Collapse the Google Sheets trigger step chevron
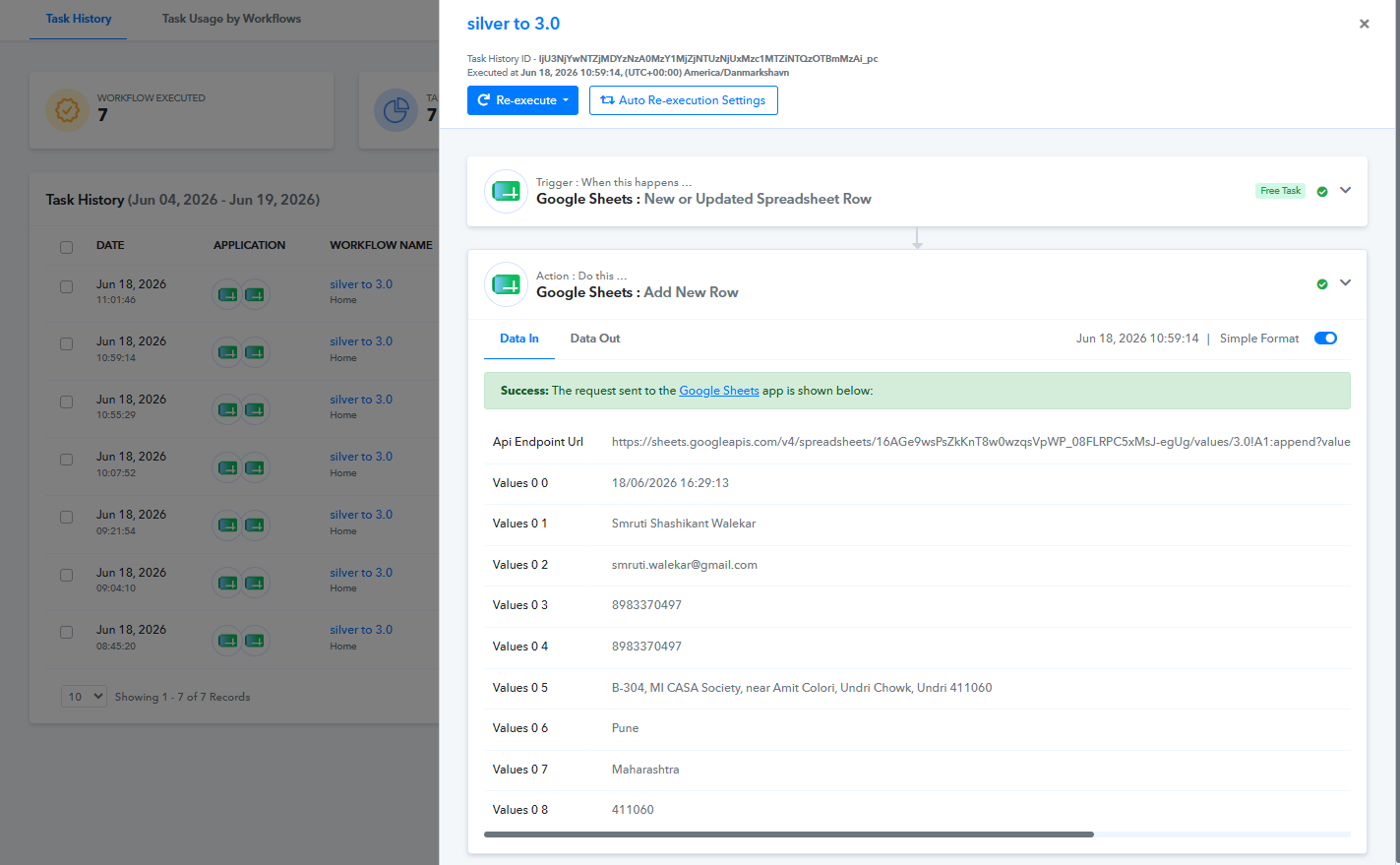Viewport: 1400px width, 865px height. click(x=1346, y=191)
